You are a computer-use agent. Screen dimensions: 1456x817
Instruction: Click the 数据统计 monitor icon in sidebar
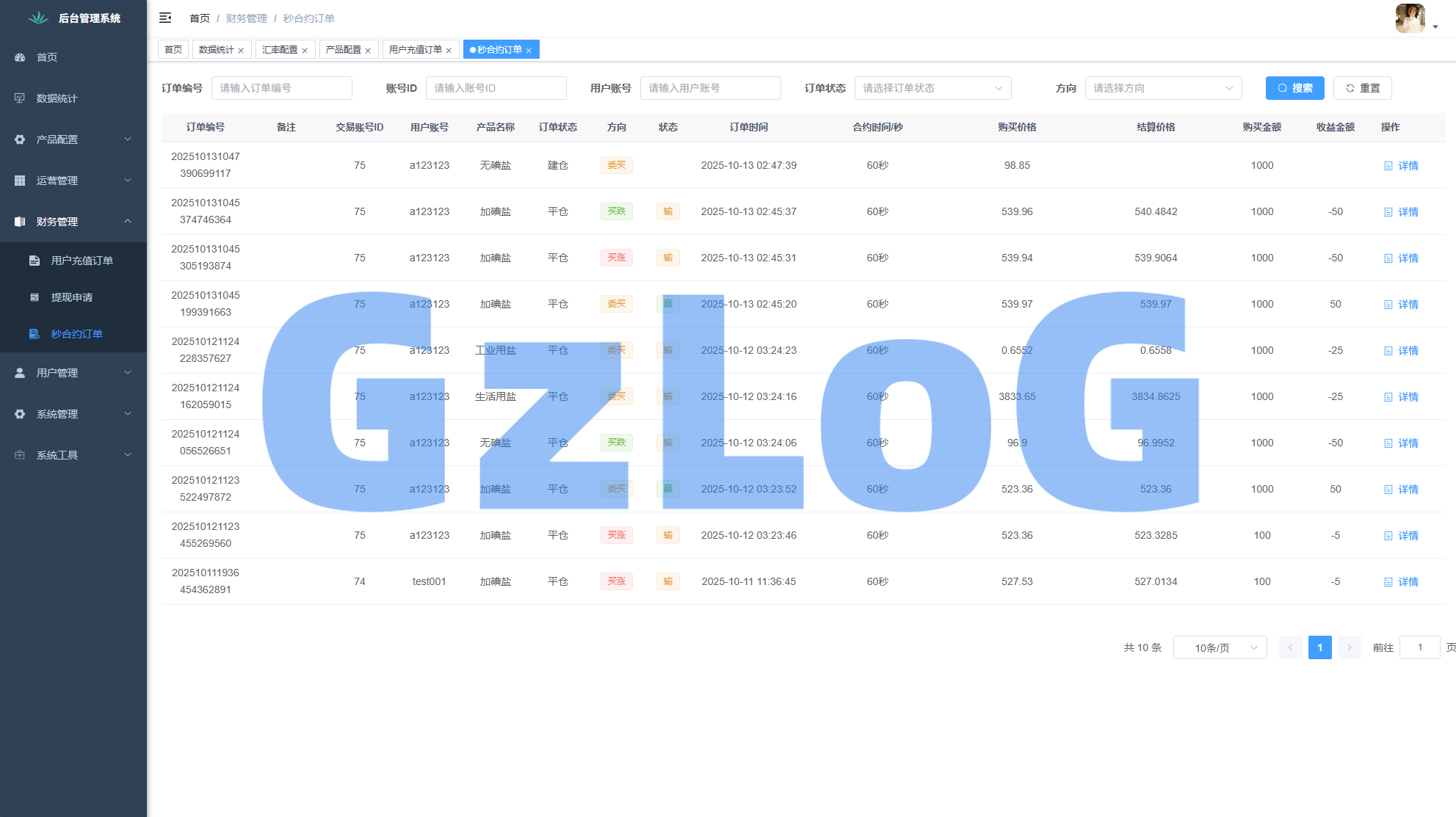point(20,98)
